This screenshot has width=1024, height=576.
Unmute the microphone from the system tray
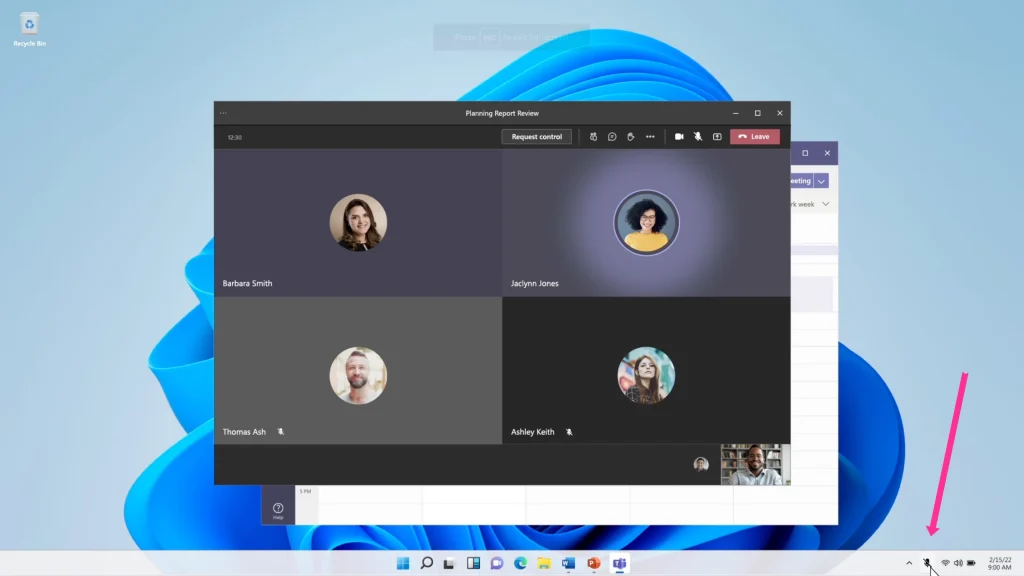(x=926, y=562)
